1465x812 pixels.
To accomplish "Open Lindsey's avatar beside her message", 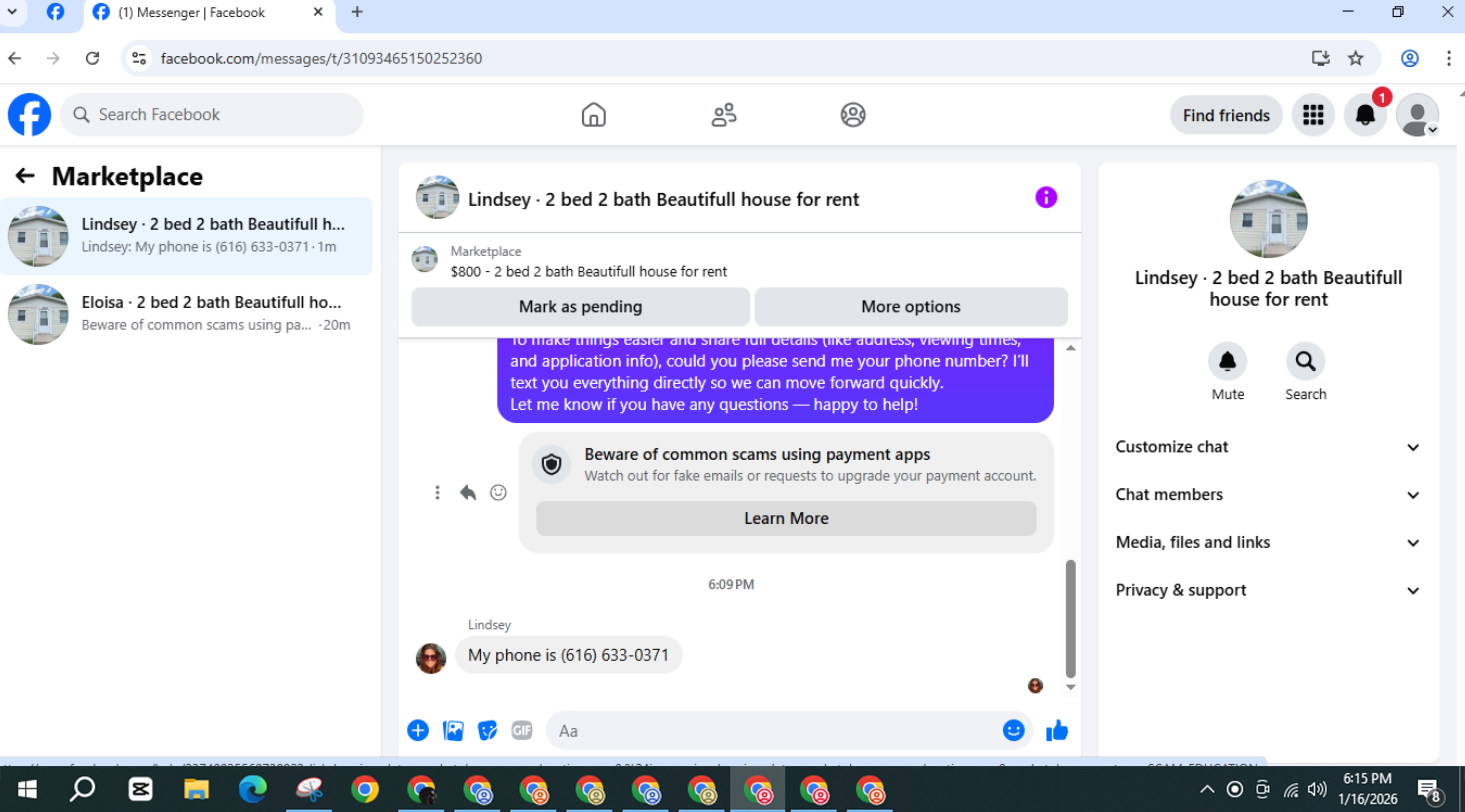I will pyautogui.click(x=431, y=658).
